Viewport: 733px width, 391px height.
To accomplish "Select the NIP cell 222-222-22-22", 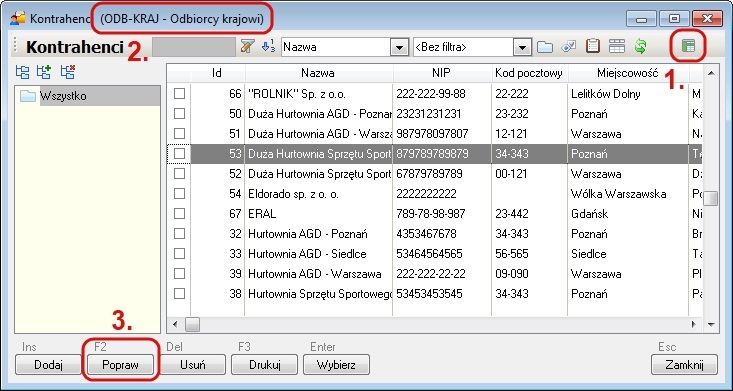I will tap(442, 274).
